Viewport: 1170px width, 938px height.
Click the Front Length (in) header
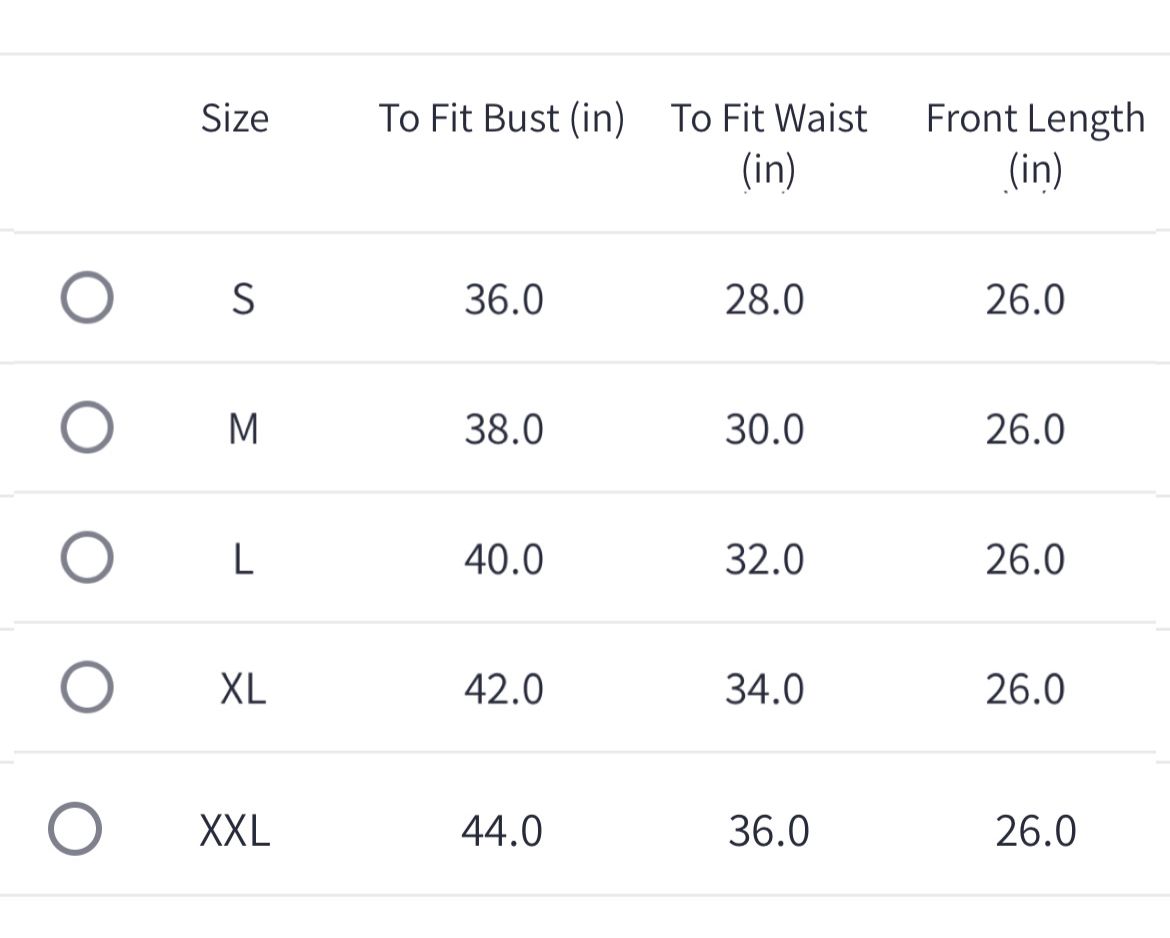[x=1035, y=143]
